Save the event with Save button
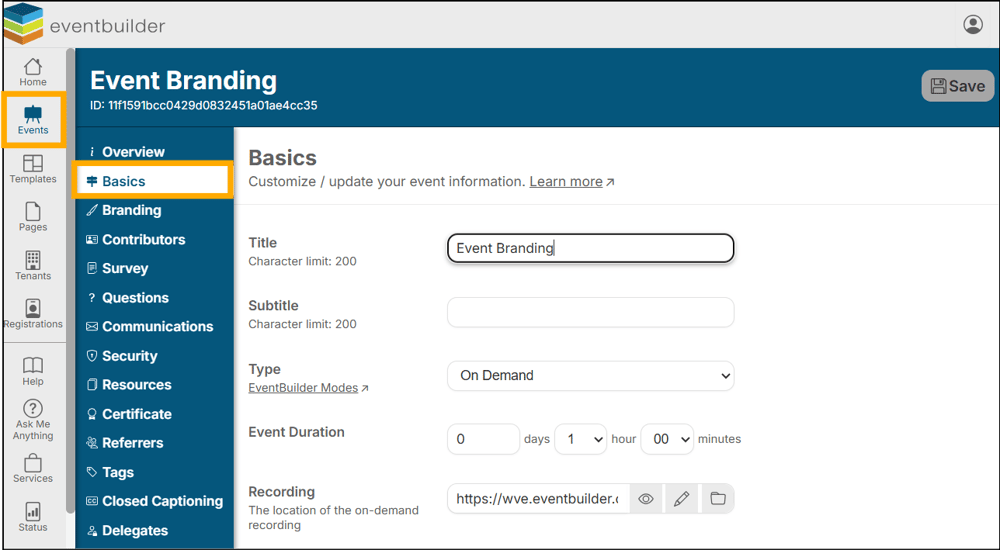This screenshot has height=550, width=1000. click(x=958, y=86)
